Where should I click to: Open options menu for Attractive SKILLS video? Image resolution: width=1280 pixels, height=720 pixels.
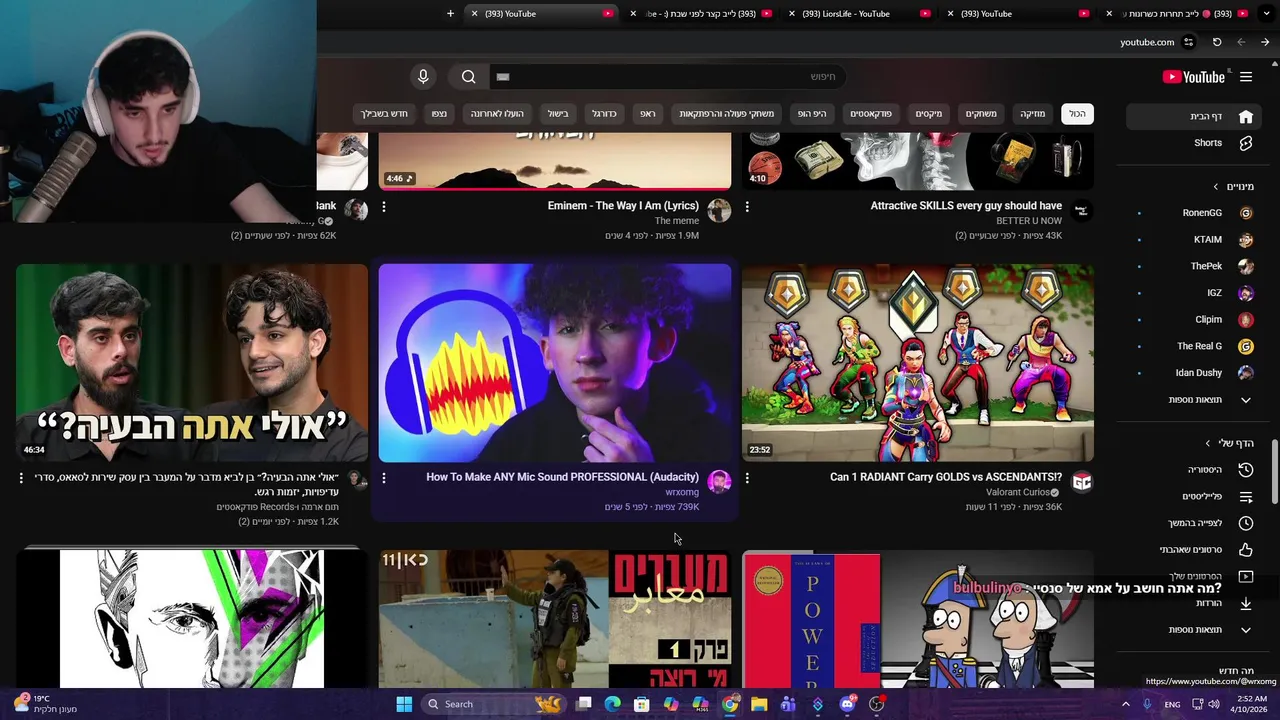coord(747,207)
